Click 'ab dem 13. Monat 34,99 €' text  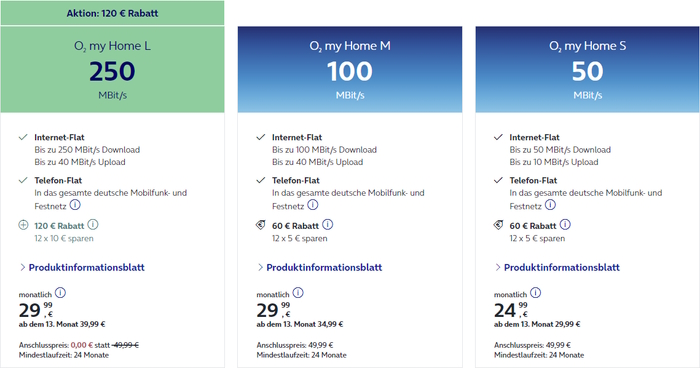[300, 324]
